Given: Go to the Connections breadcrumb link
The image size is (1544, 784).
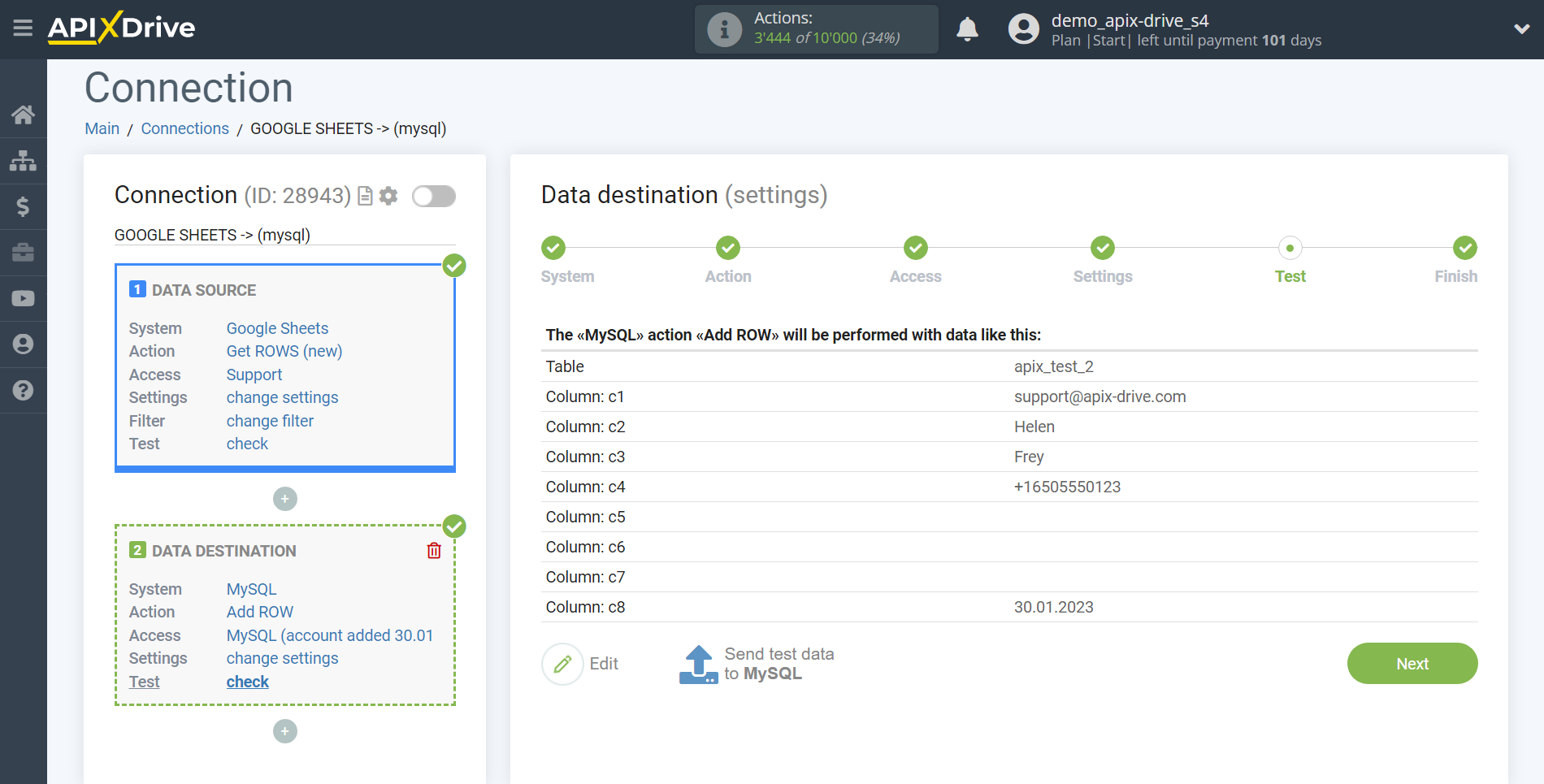Looking at the screenshot, I should click(x=185, y=128).
